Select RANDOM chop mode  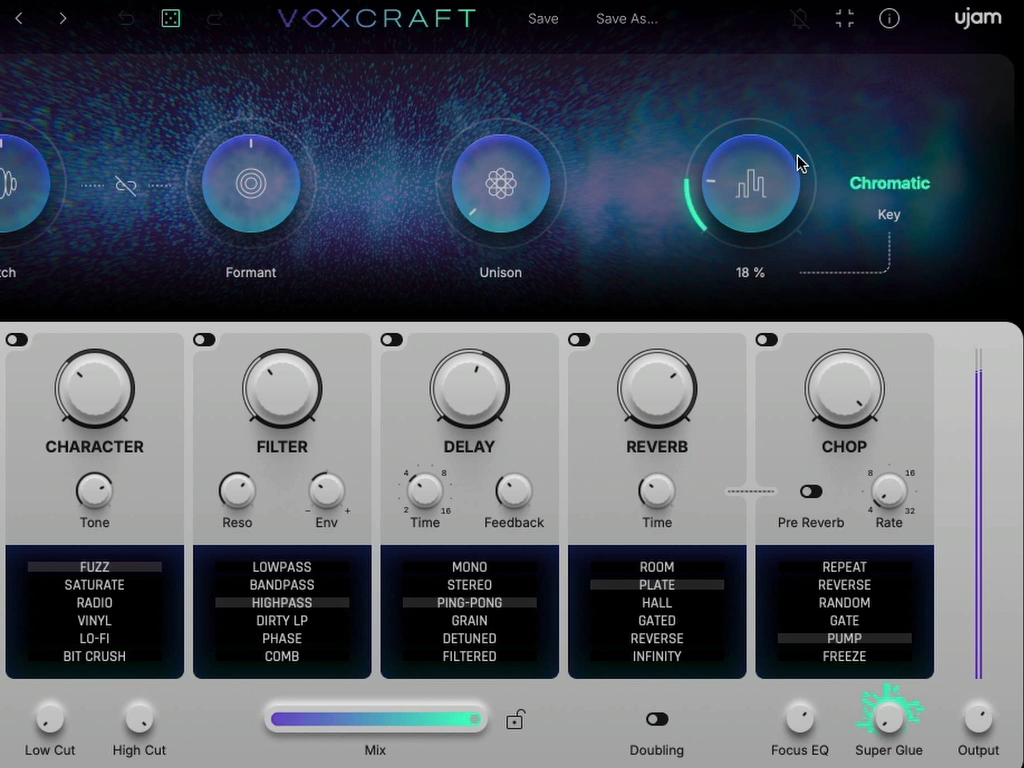844,603
